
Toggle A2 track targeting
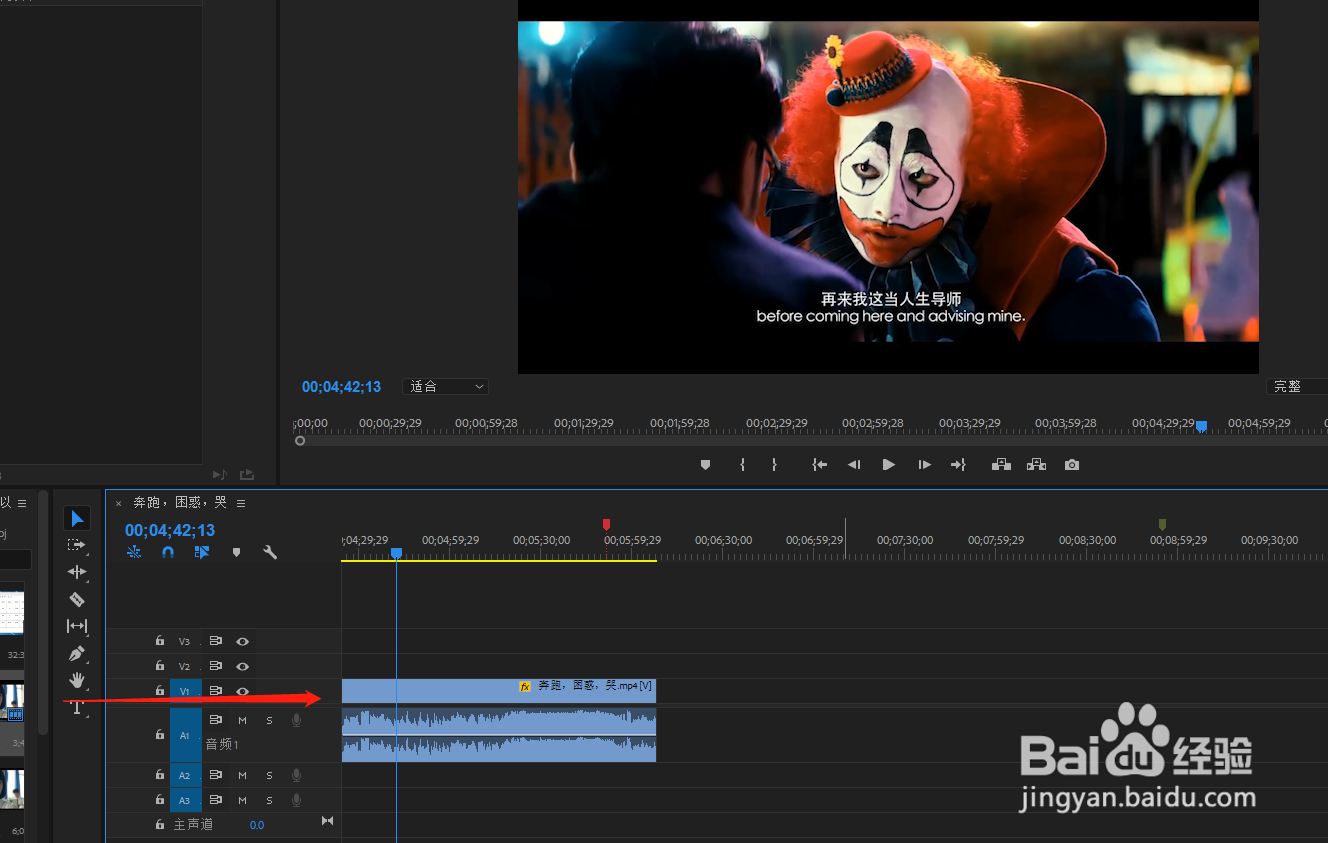point(185,775)
